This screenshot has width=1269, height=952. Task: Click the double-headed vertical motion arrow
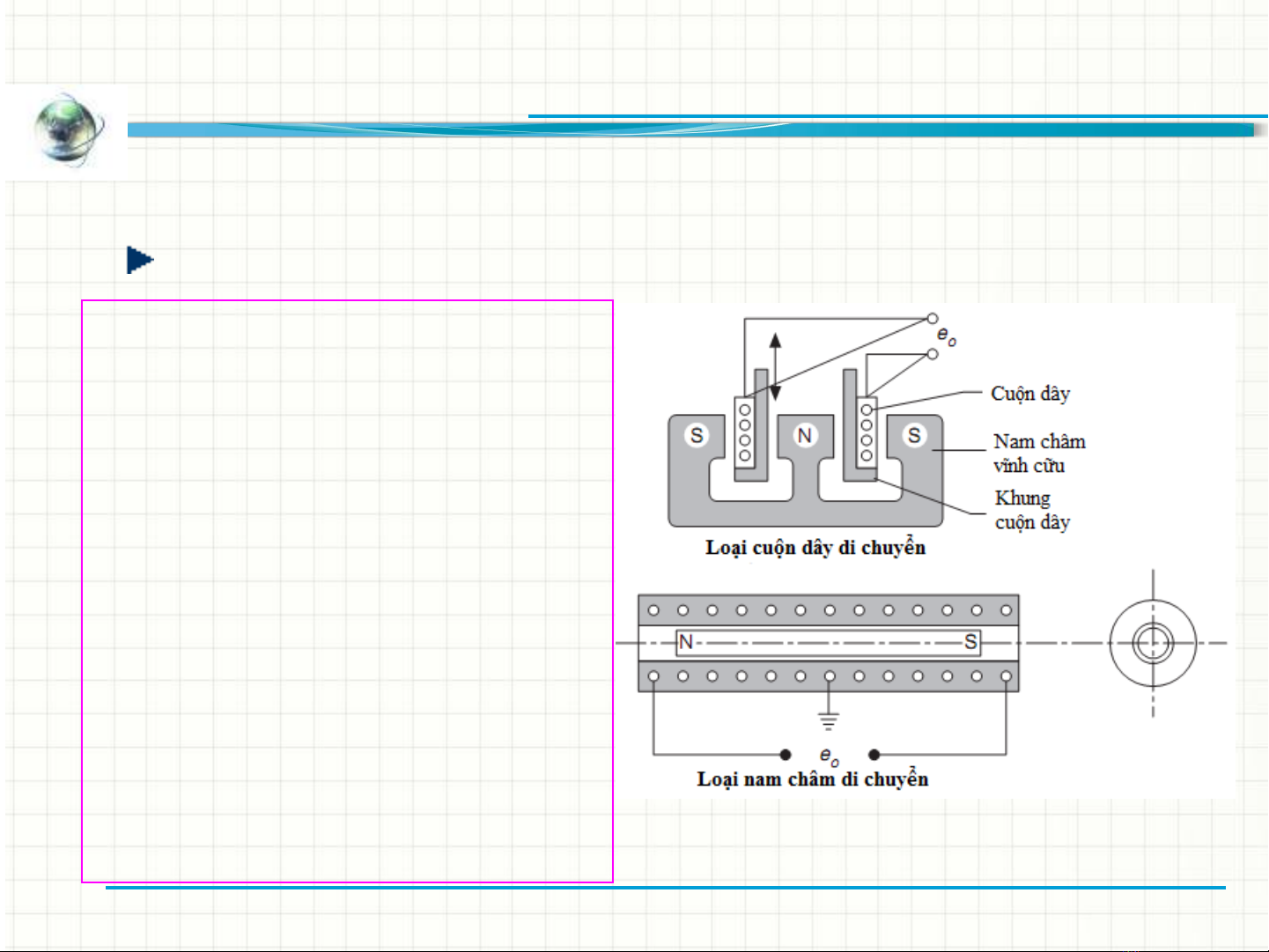(x=775, y=366)
